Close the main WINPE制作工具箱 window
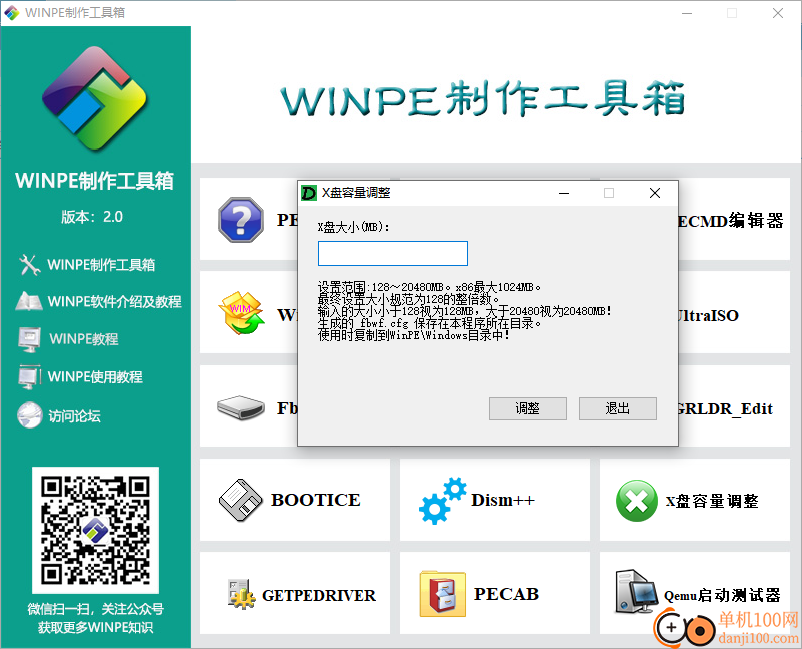Image resolution: width=802 pixels, height=649 pixels. (778, 13)
